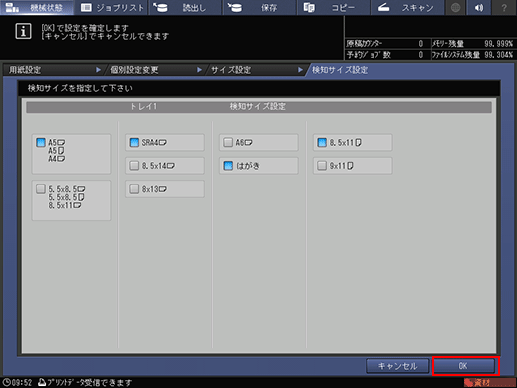Uncheck the SRA4 size option
This screenshot has width=517, height=388.
[x=134, y=143]
